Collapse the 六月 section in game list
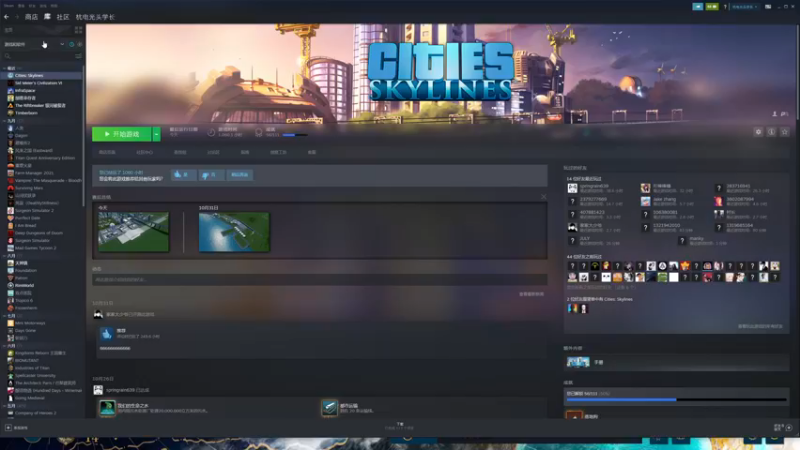Image resolution: width=800 pixels, height=450 pixels. [5, 345]
